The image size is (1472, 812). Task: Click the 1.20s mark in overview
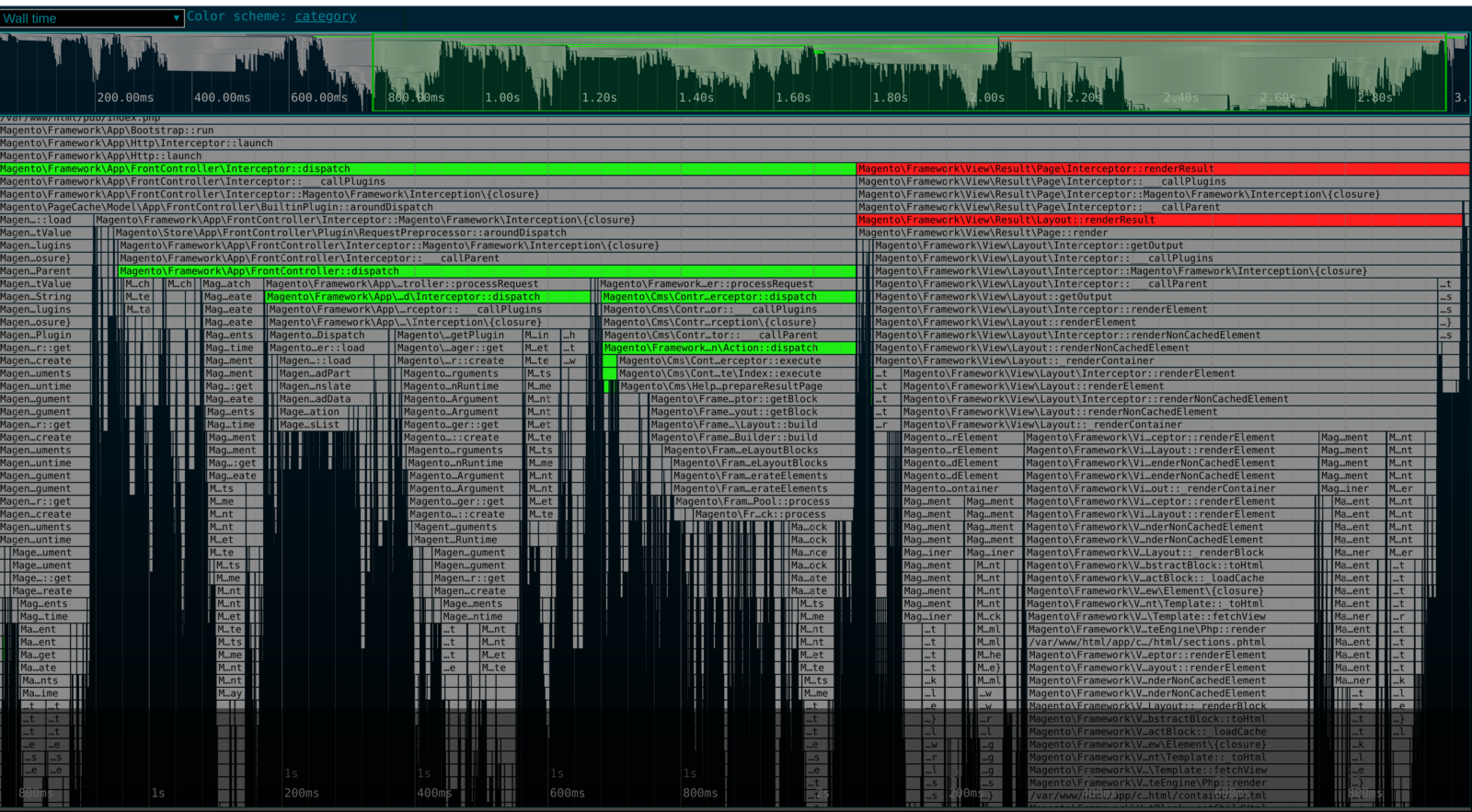(x=599, y=98)
